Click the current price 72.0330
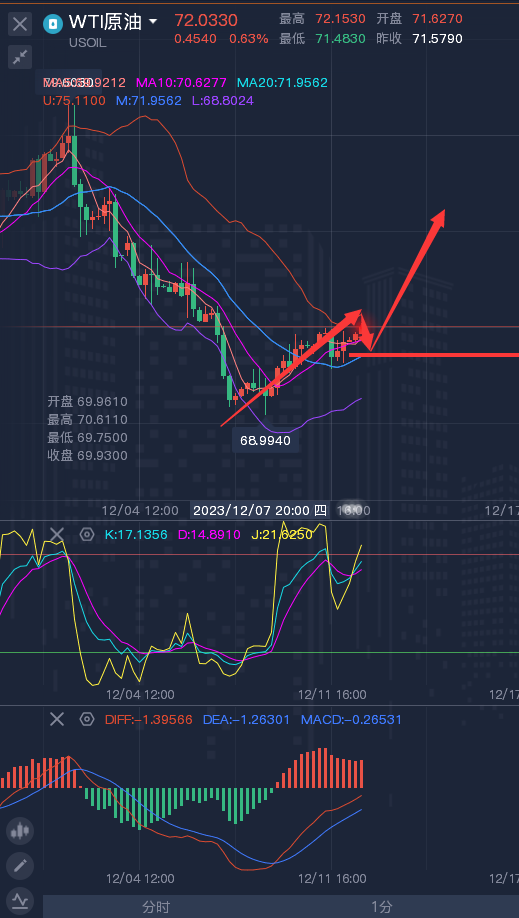 tap(206, 21)
